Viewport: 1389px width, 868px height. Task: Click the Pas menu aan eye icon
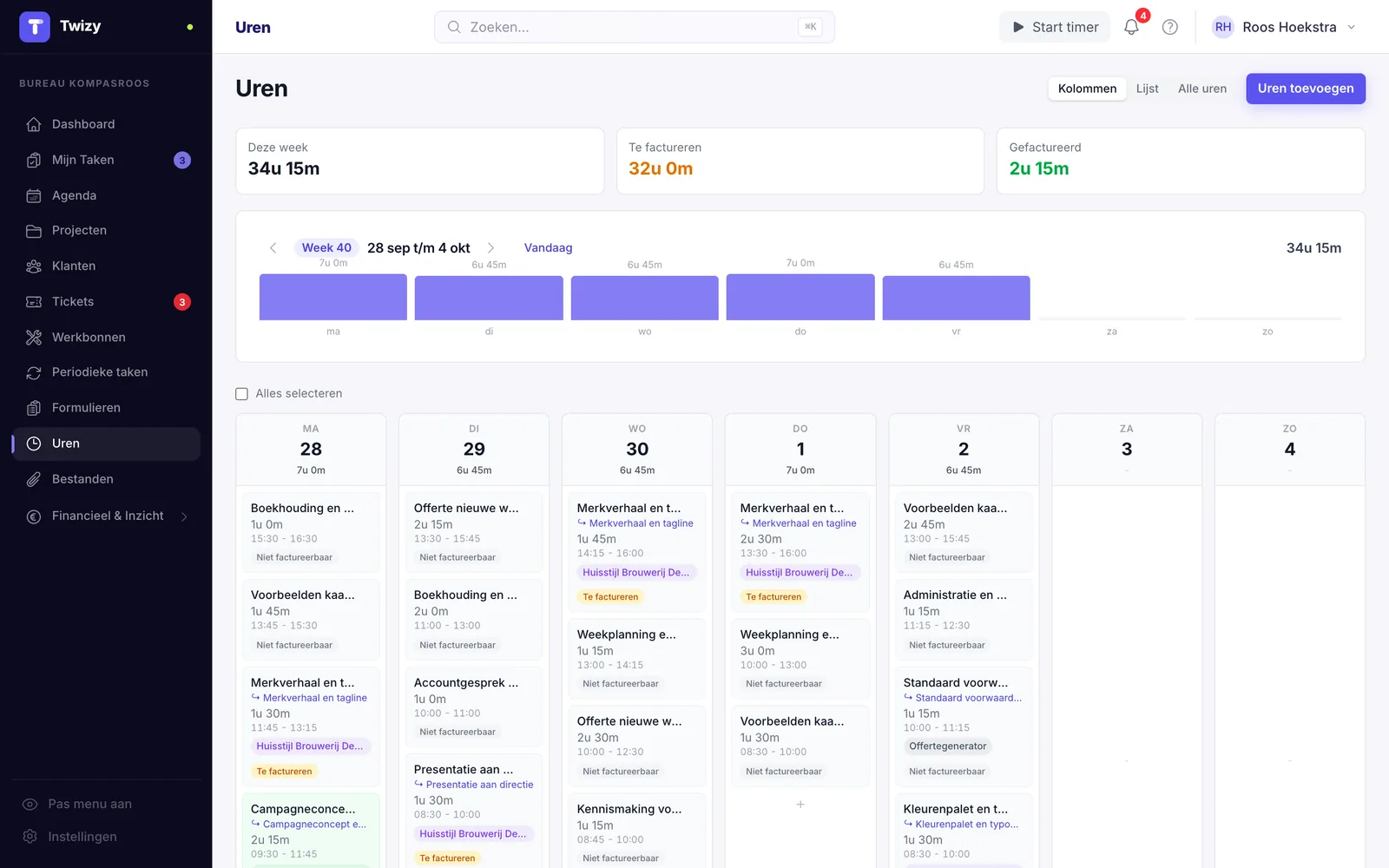30,804
